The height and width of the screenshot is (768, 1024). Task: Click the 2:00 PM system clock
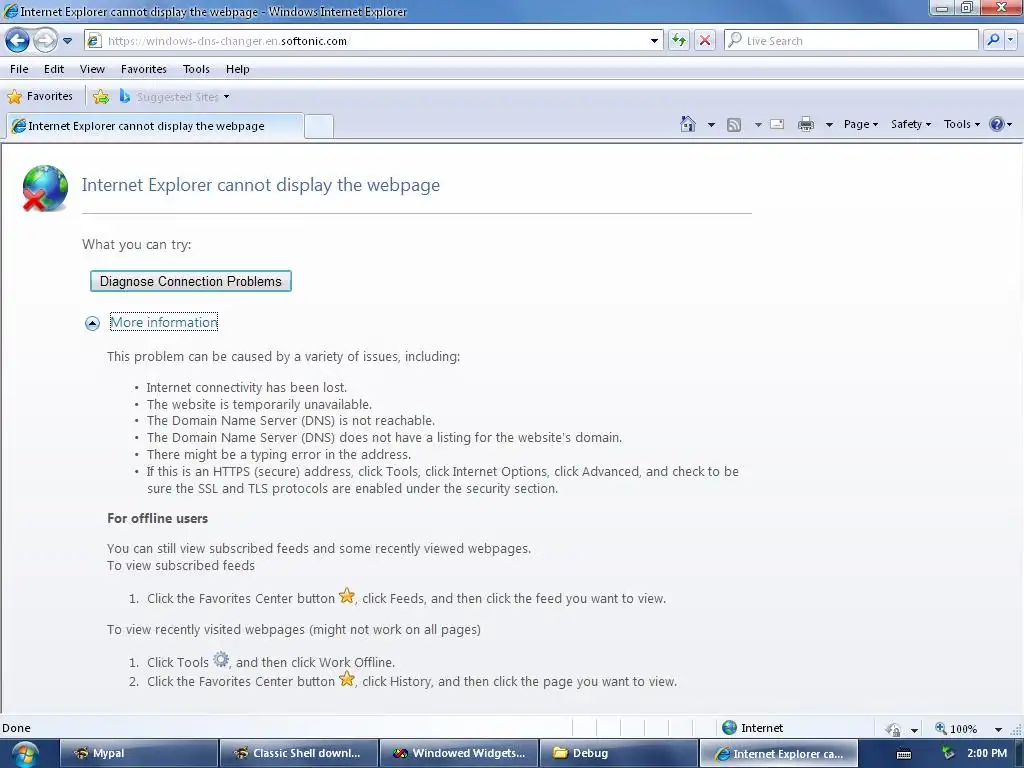[x=987, y=753]
